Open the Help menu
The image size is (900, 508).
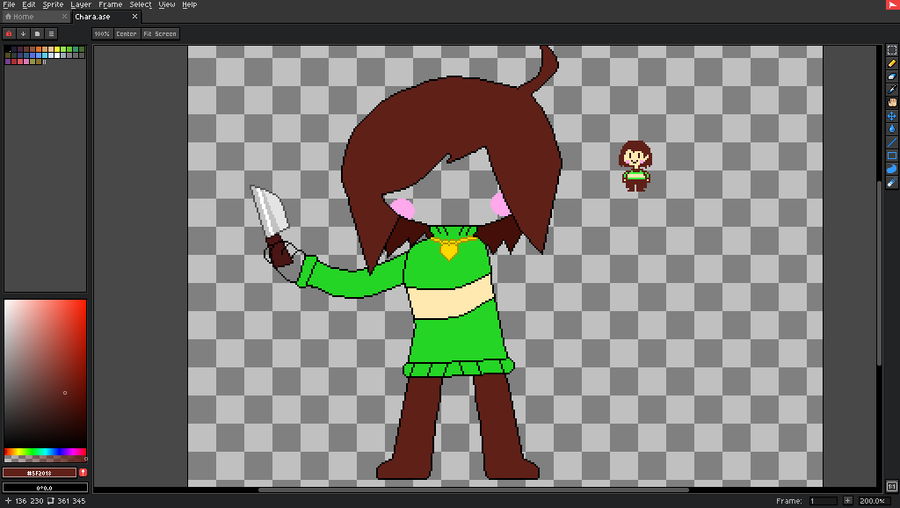pyautogui.click(x=189, y=5)
